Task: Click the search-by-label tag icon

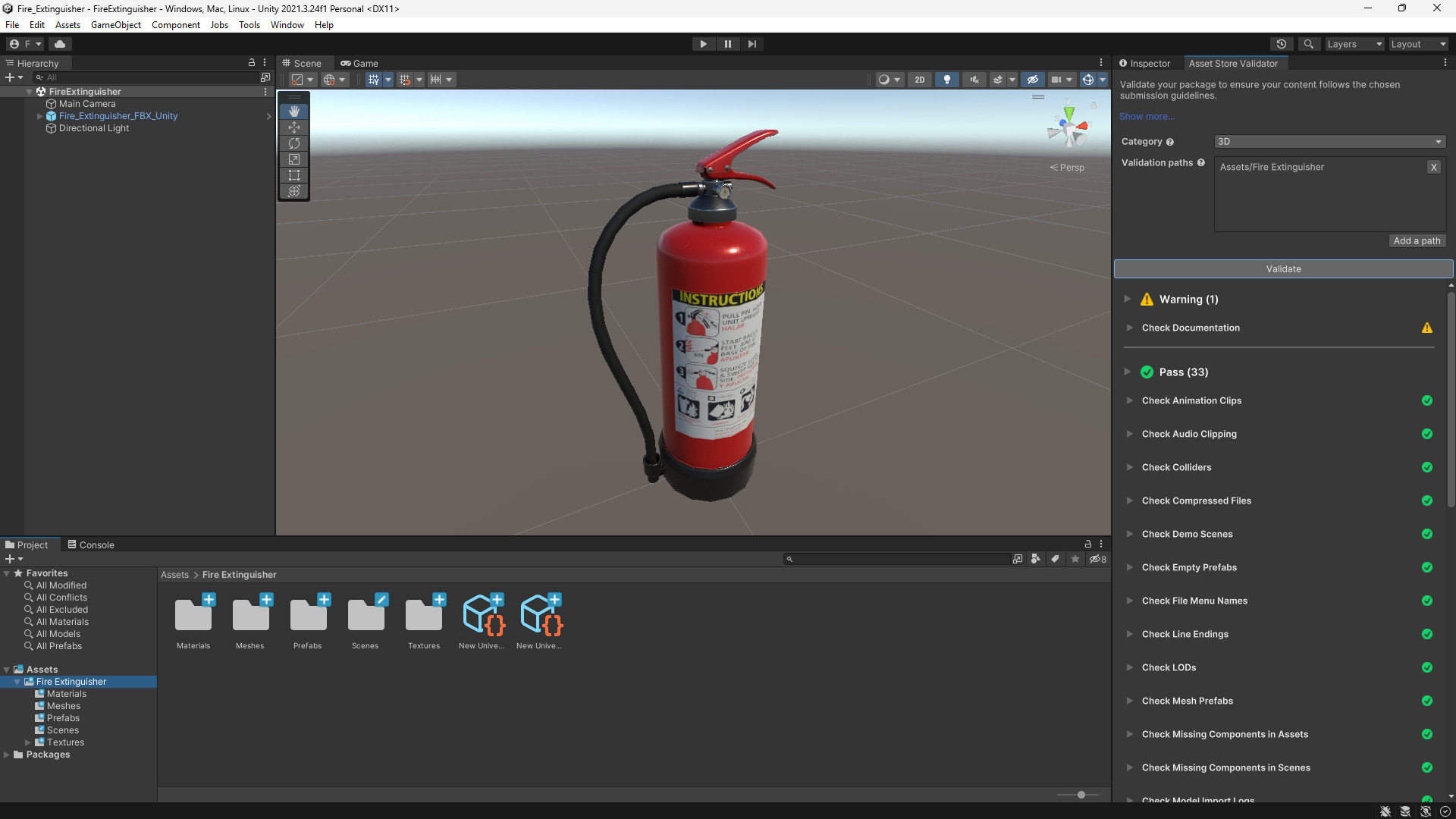Action: tap(1055, 559)
